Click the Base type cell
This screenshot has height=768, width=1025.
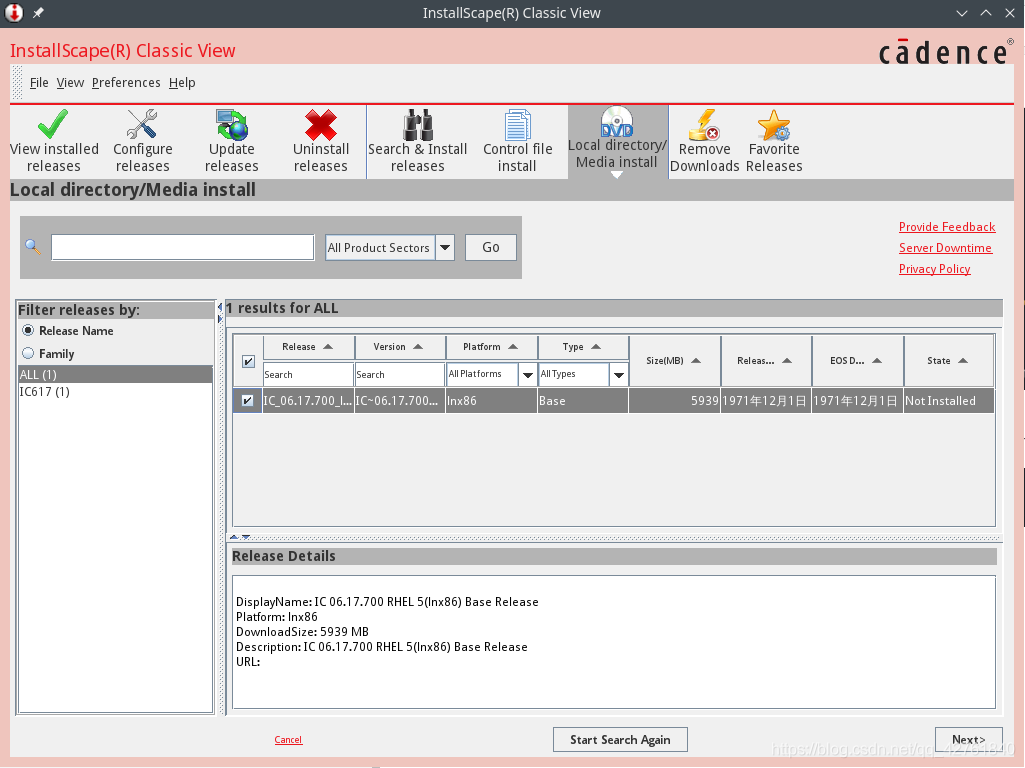[x=582, y=401]
